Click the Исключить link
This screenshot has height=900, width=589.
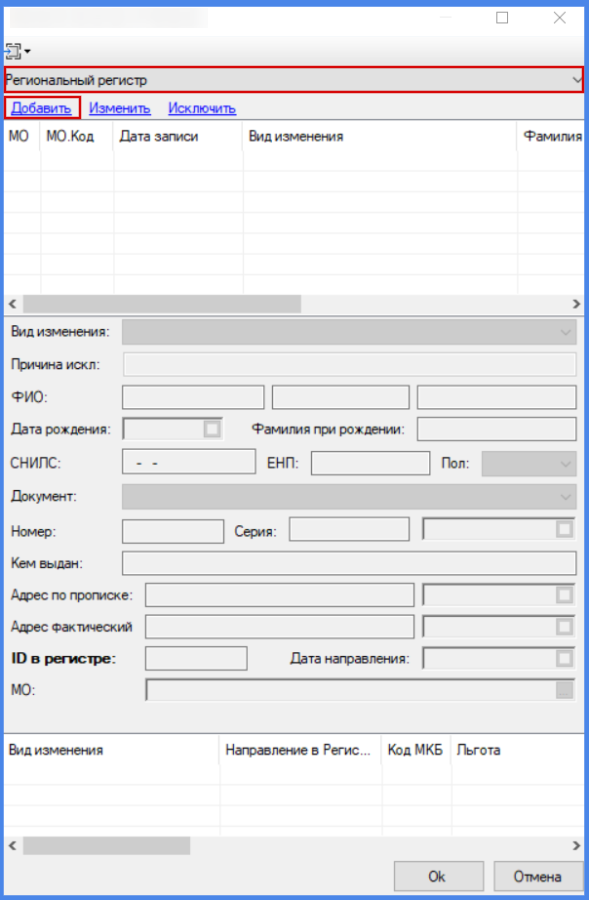(x=202, y=108)
